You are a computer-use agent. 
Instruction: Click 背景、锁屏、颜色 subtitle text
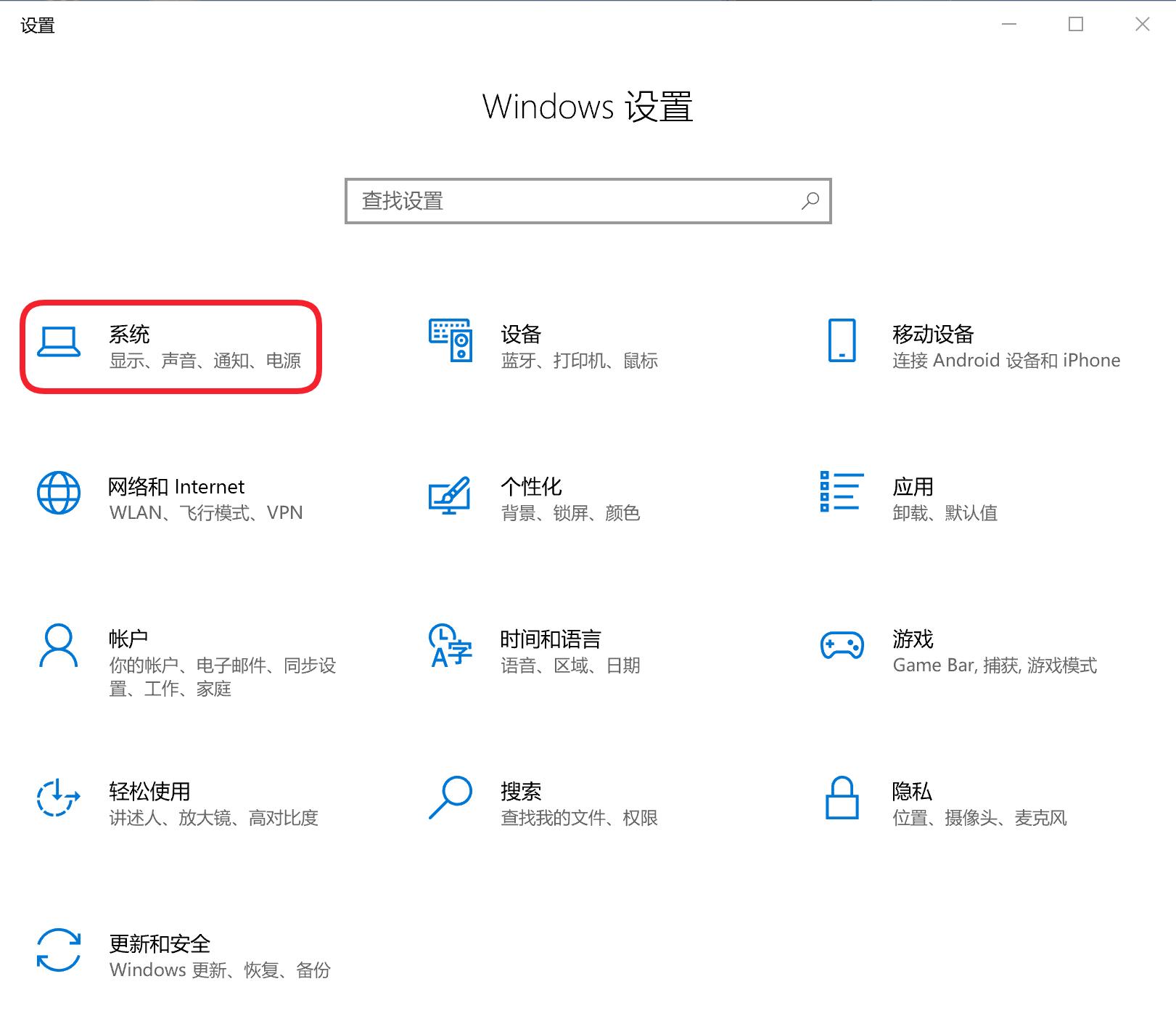[x=570, y=513]
